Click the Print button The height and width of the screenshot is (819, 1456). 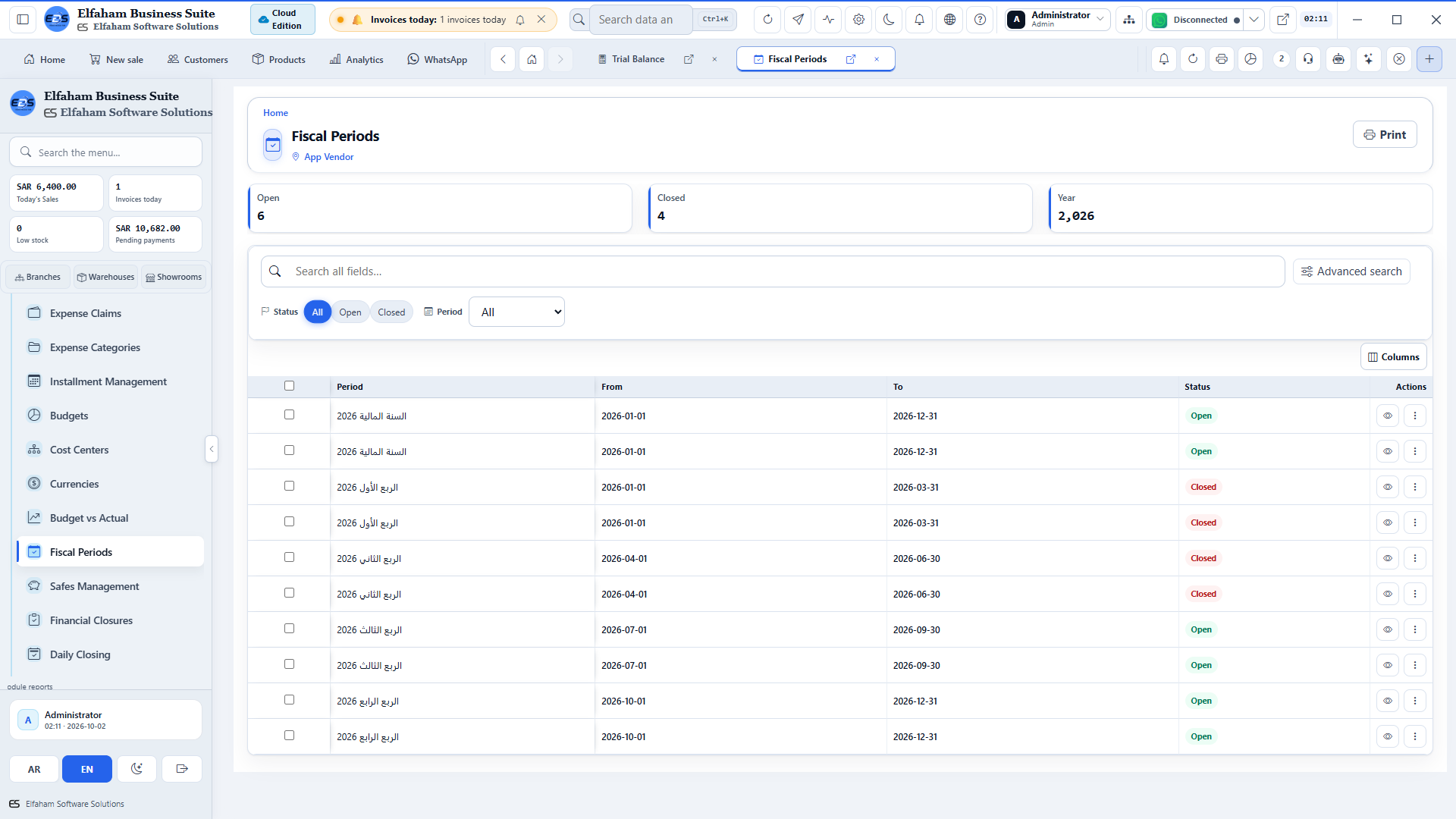point(1385,135)
